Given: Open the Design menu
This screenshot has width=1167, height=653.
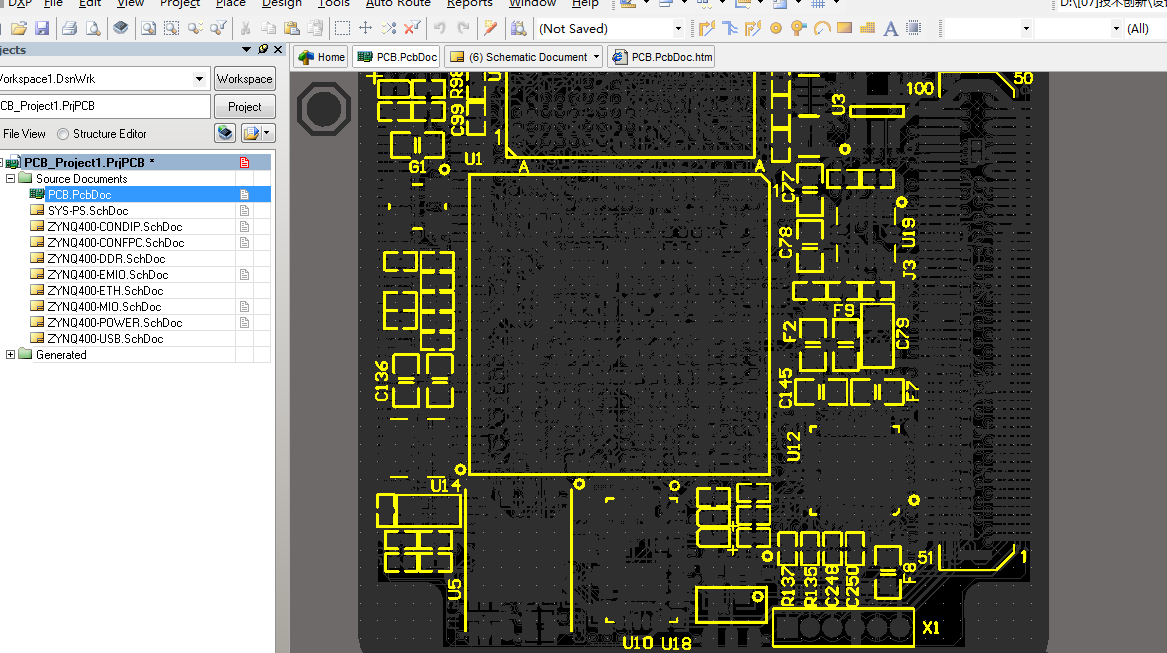Looking at the screenshot, I should (x=282, y=4).
